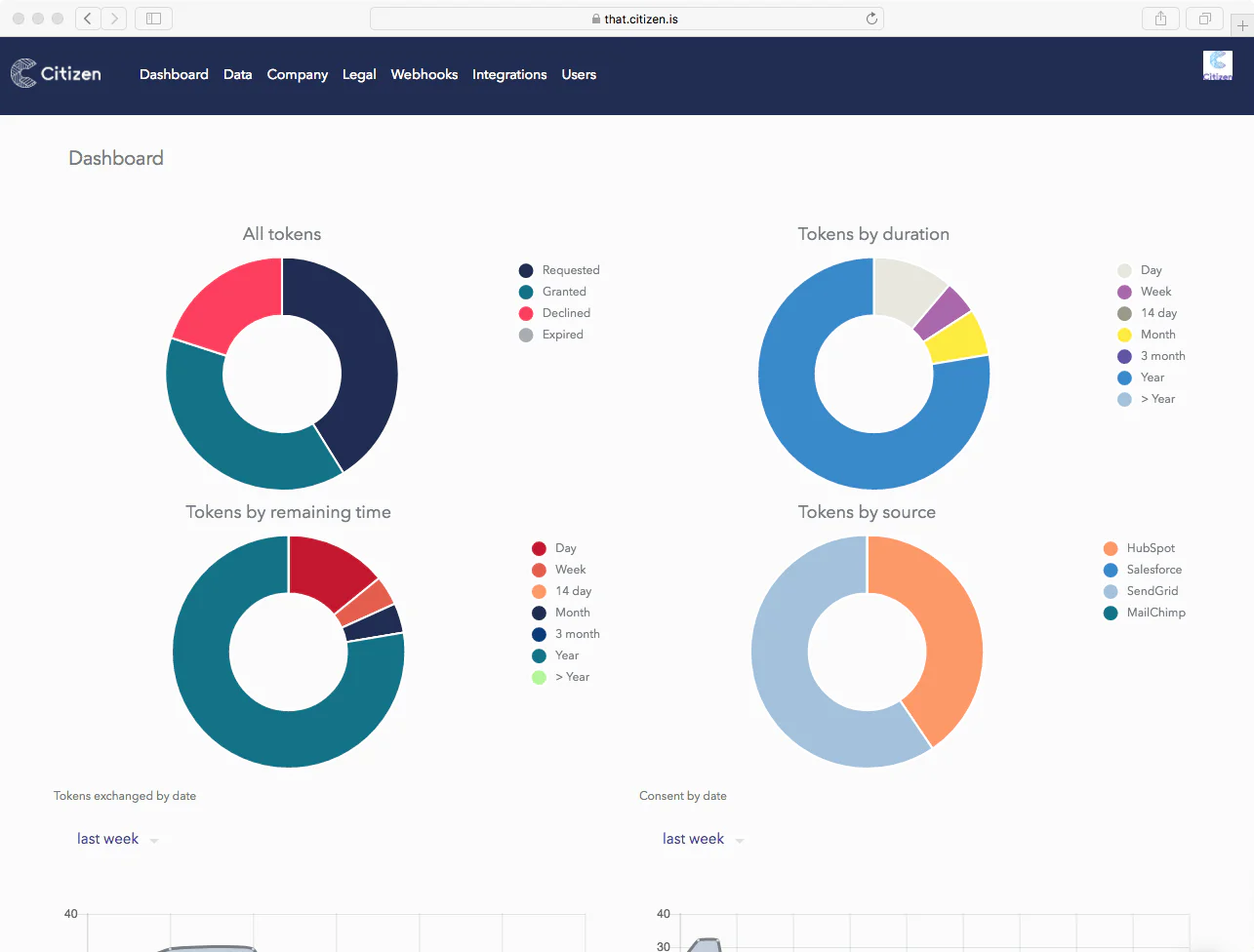The width and height of the screenshot is (1254, 952).
Task: Open a new tab with plus button
Action: point(1242,25)
